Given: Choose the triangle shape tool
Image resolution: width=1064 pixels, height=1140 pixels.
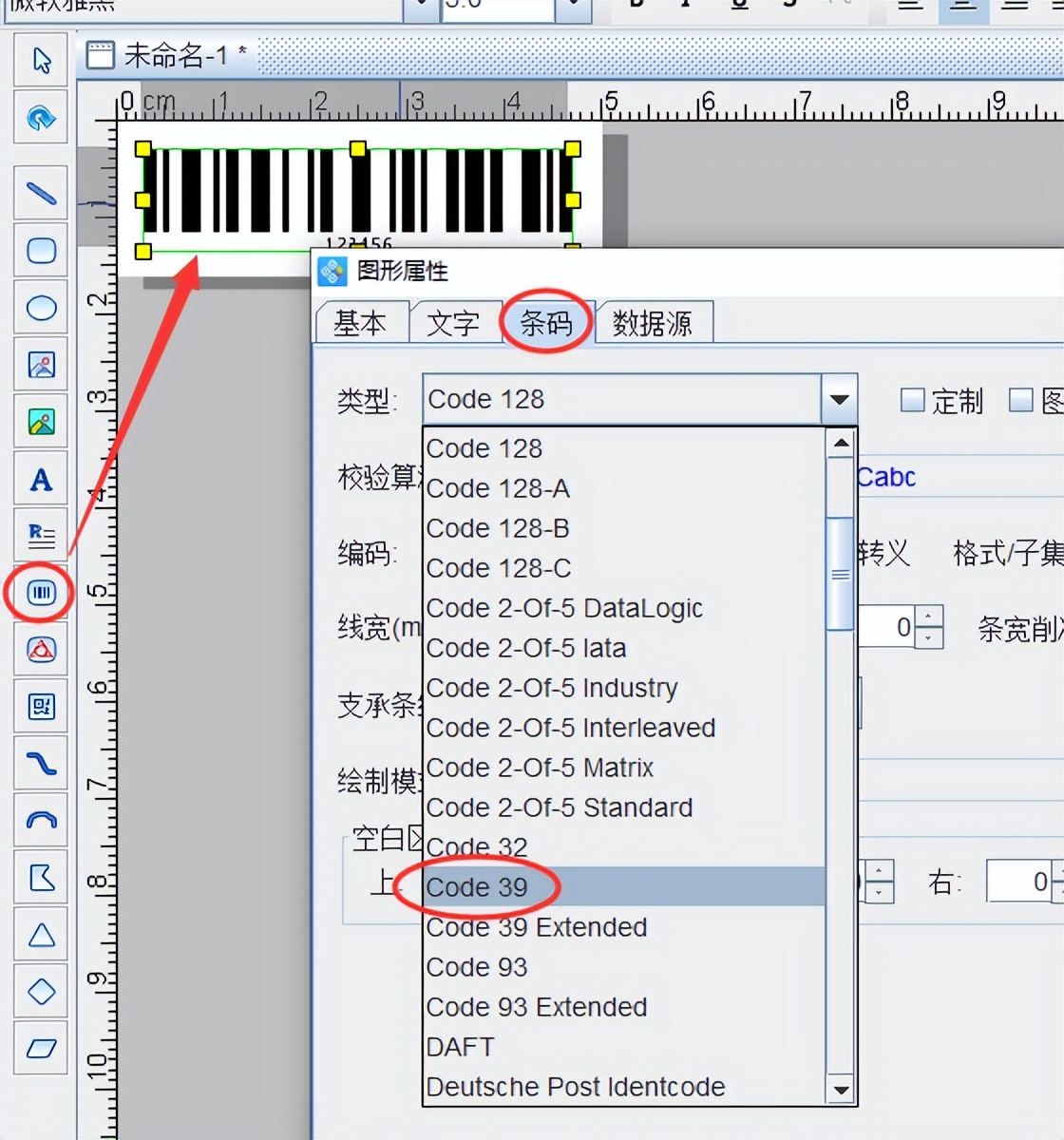Looking at the screenshot, I should tap(40, 935).
